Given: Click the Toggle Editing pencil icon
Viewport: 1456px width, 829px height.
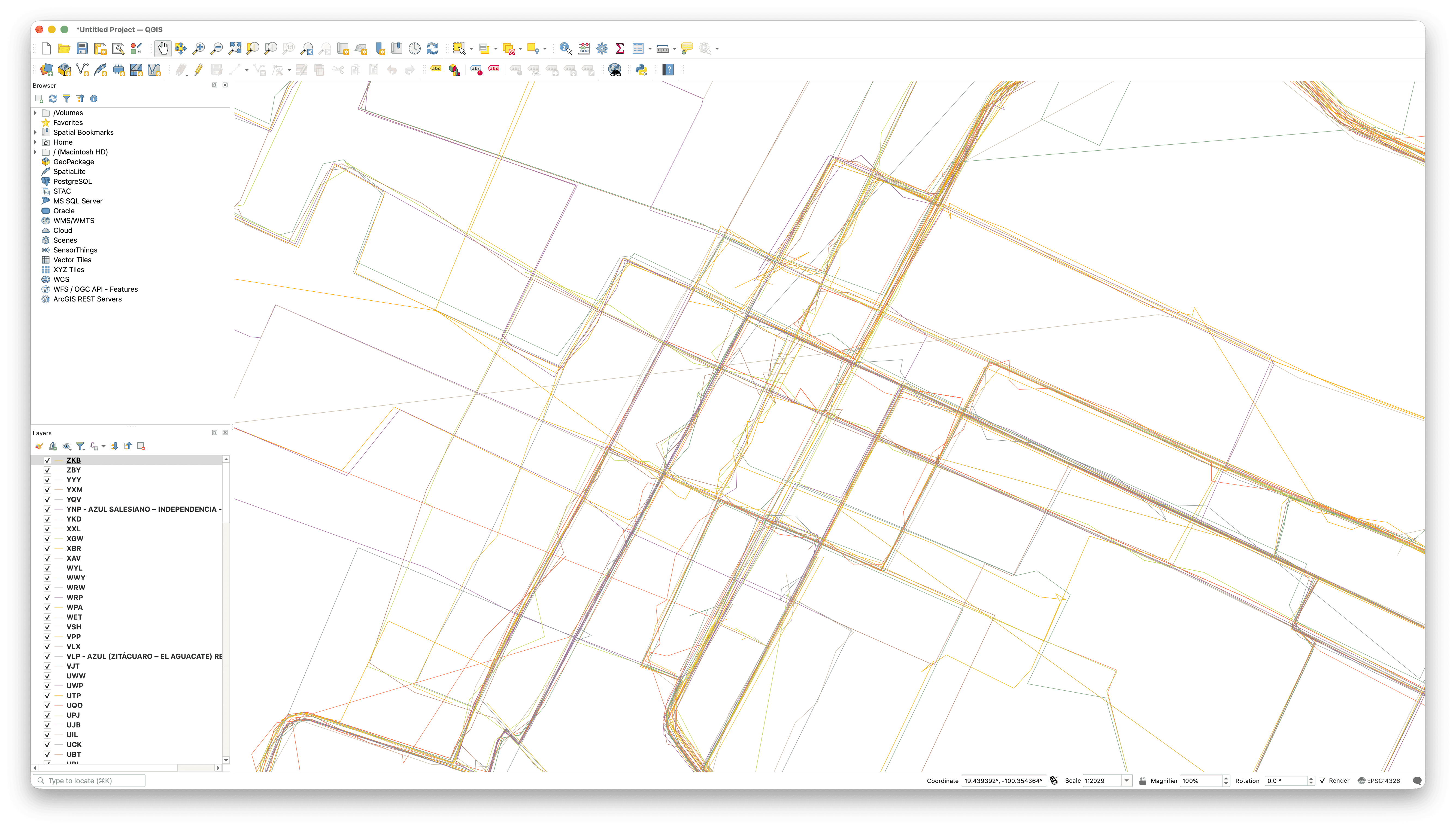Looking at the screenshot, I should click(198, 70).
